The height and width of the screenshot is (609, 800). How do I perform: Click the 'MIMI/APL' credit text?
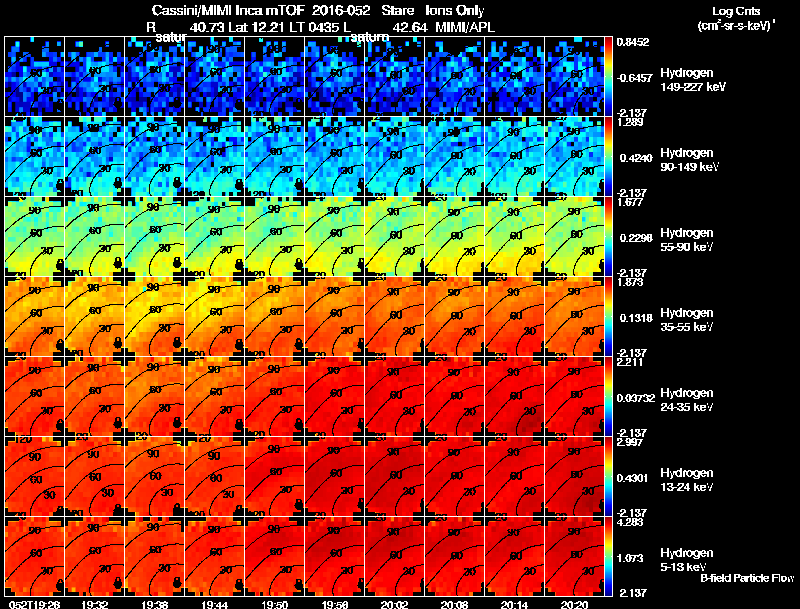pyautogui.click(x=465, y=27)
